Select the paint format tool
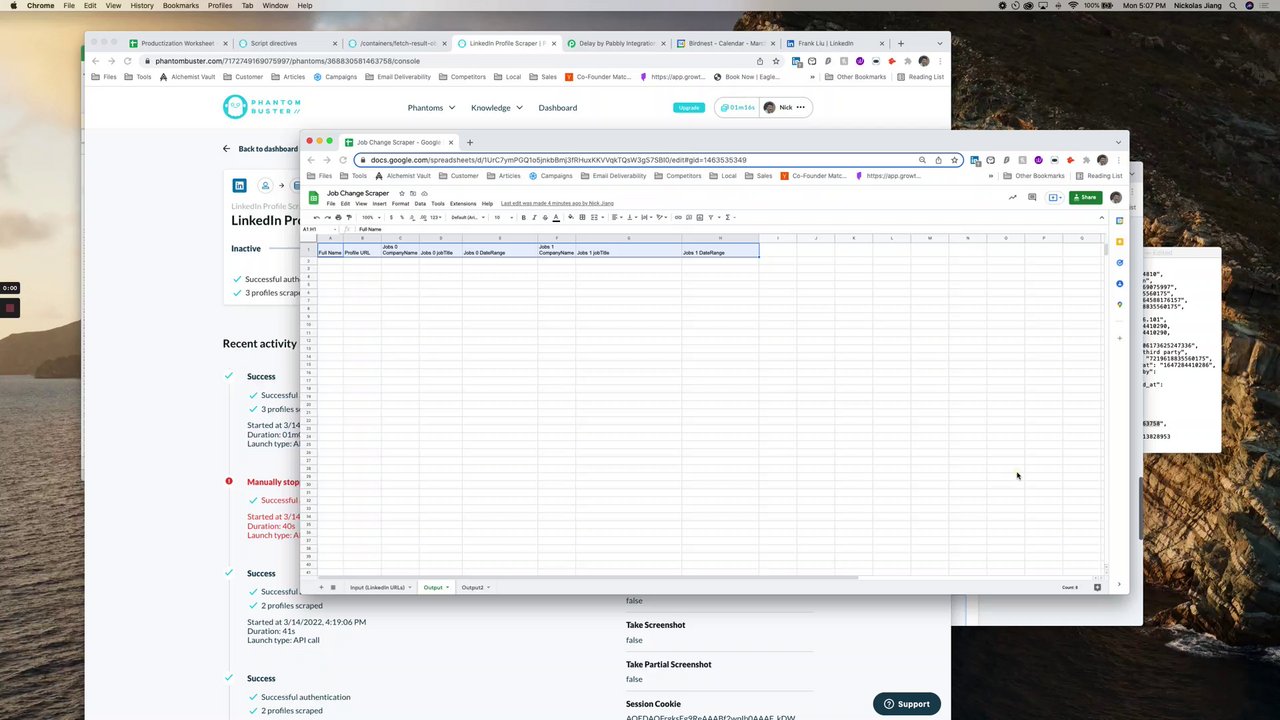 [x=349, y=217]
